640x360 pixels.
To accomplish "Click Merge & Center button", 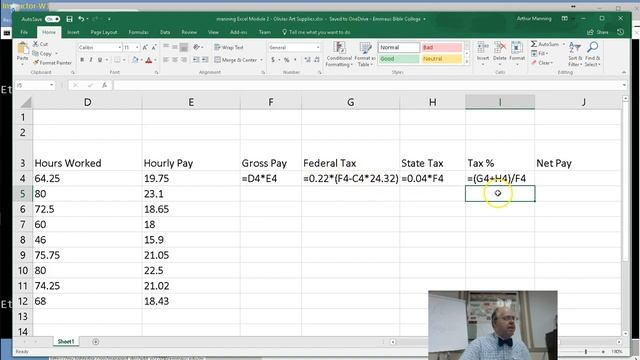I will (x=236, y=60).
